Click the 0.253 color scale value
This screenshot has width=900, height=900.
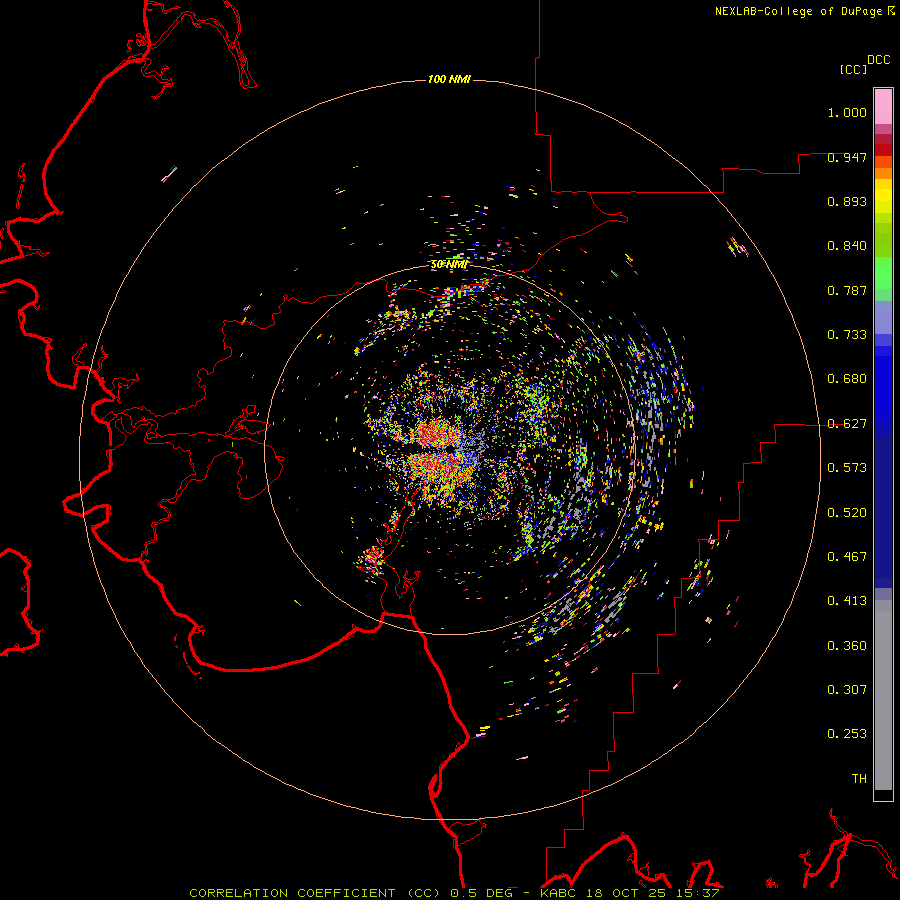(x=847, y=734)
